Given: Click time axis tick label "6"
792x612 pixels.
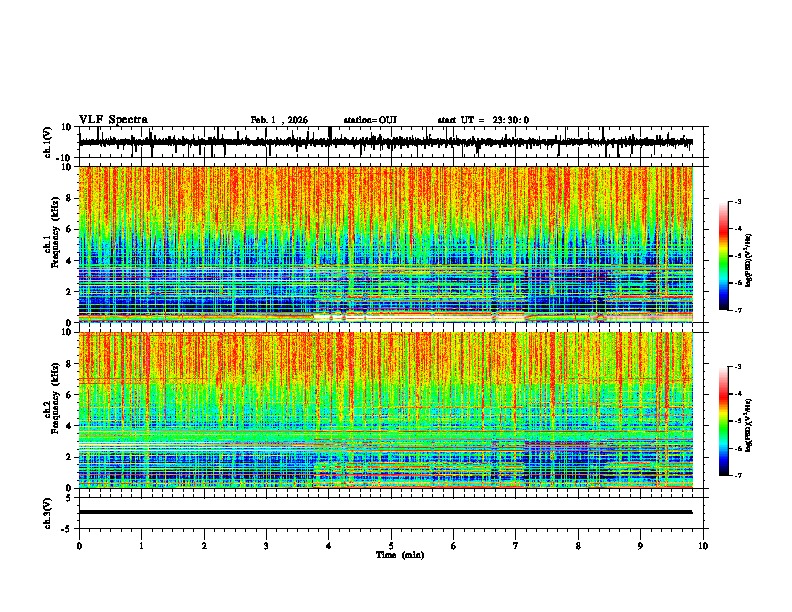Looking at the screenshot, I should point(454,546).
